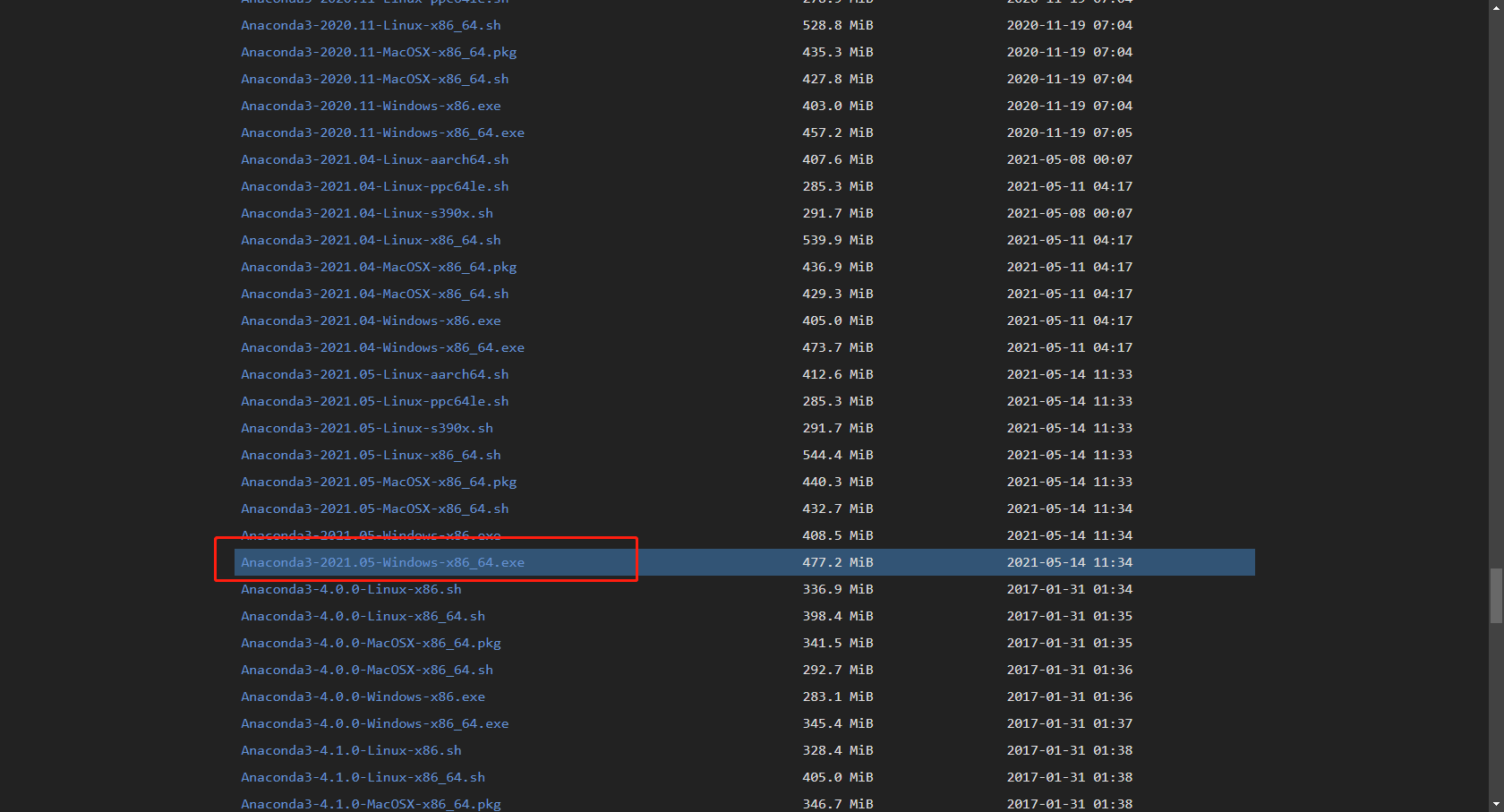Click the 2020-11-19 07:05 timestamp
1504x812 pixels.
pyautogui.click(x=1069, y=132)
